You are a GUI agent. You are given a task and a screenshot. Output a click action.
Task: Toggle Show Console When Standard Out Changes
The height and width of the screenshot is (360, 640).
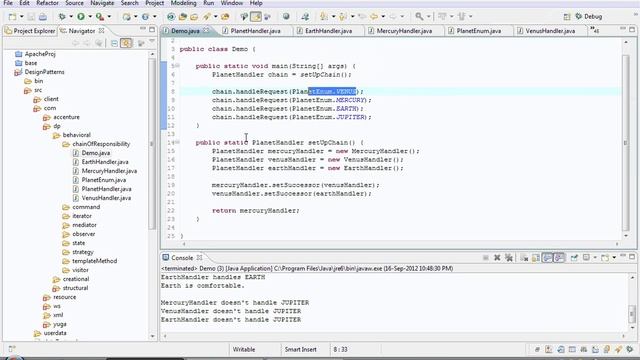(547, 258)
